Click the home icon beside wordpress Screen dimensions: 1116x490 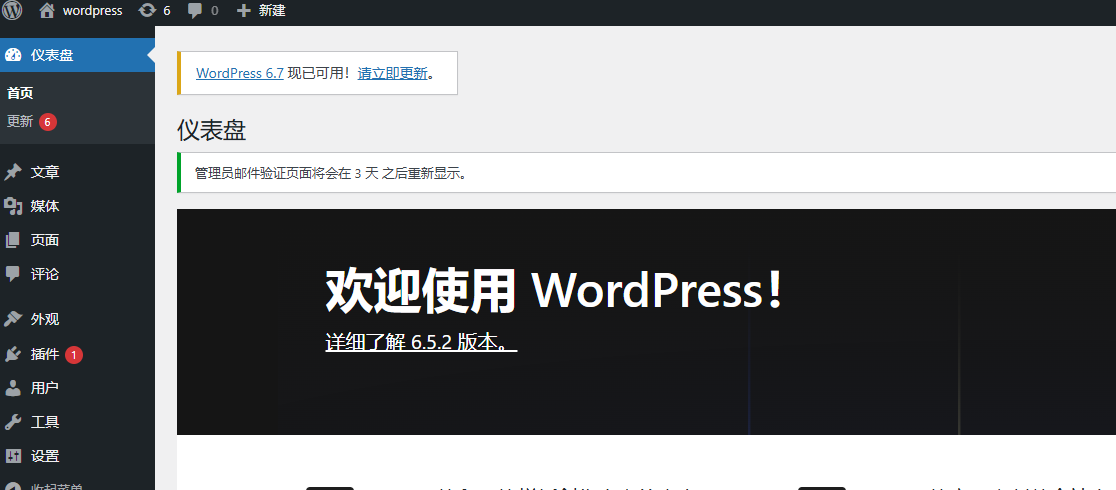pyautogui.click(x=47, y=11)
